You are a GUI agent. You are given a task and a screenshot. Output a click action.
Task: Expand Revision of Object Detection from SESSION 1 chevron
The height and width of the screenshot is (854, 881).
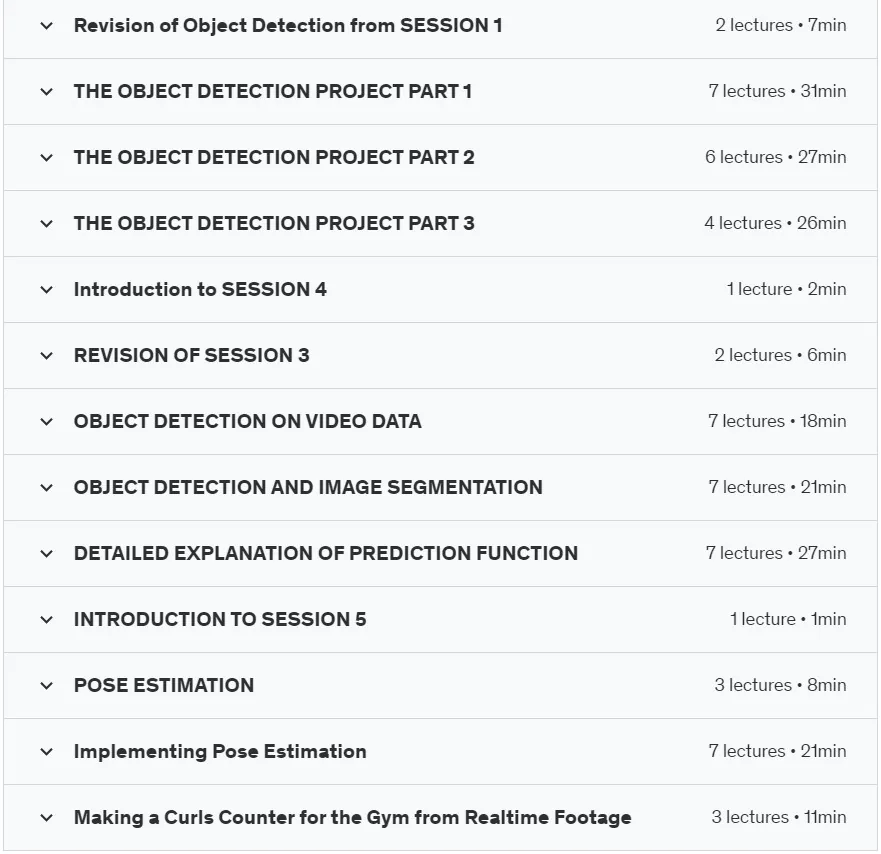[47, 26]
